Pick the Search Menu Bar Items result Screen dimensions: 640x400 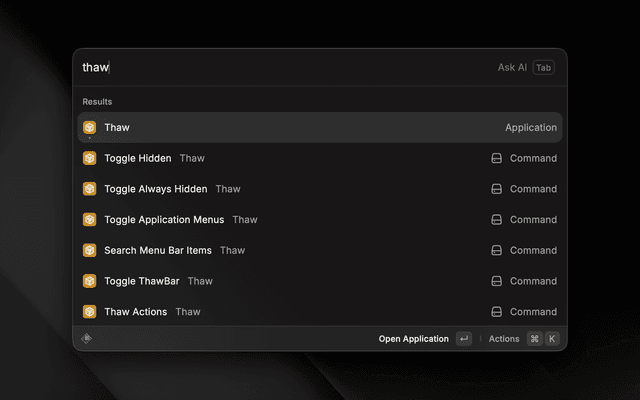[157, 250]
